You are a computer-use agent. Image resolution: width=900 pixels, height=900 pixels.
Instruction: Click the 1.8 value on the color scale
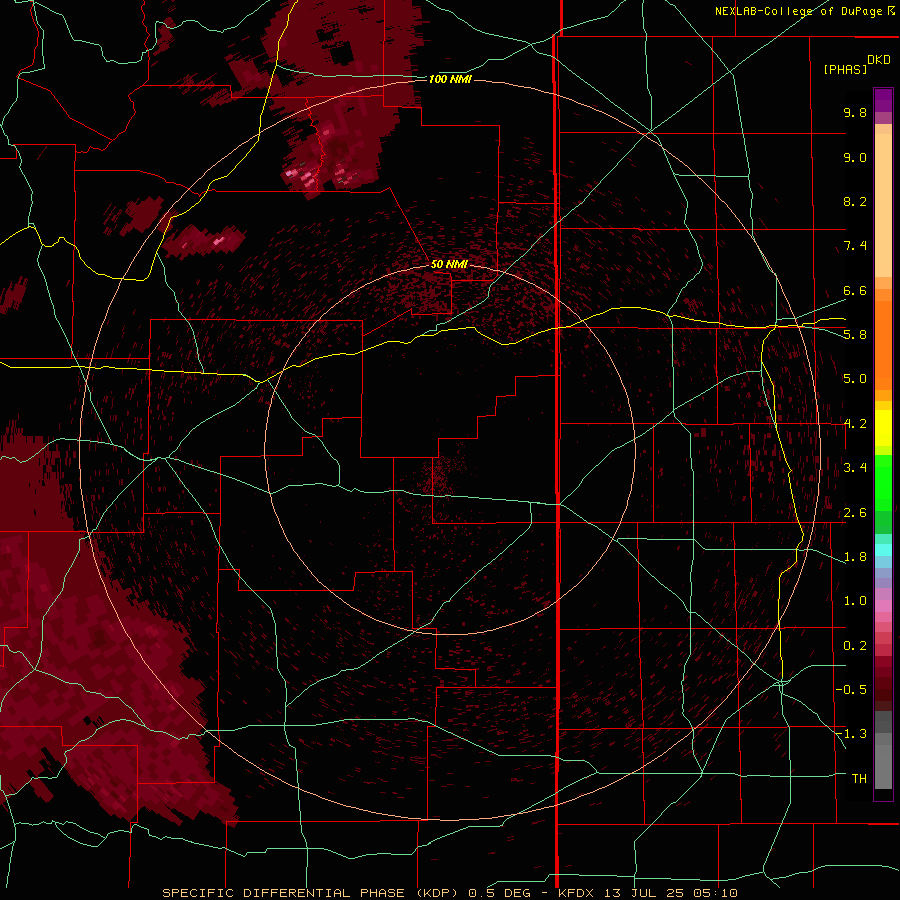tap(855, 557)
